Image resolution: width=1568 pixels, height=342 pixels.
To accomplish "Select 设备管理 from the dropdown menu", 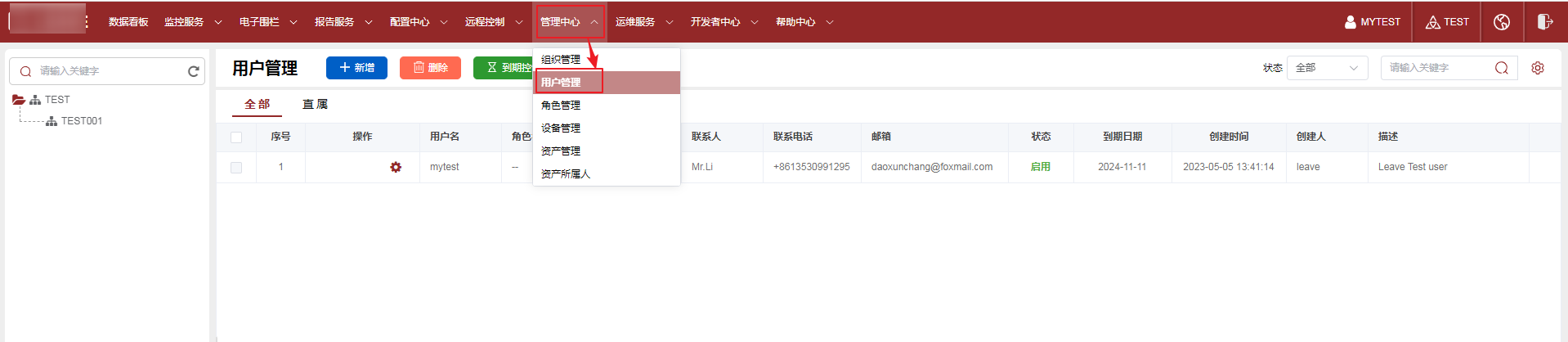I will [561, 128].
